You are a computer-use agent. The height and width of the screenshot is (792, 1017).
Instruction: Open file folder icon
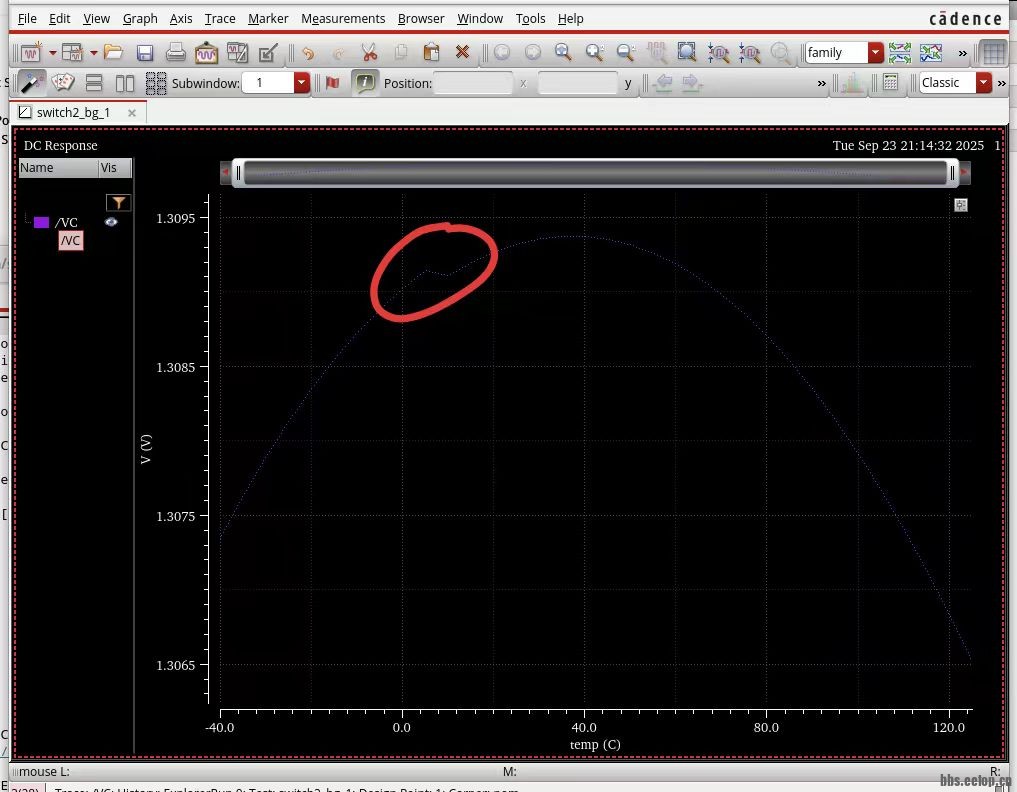(x=114, y=53)
